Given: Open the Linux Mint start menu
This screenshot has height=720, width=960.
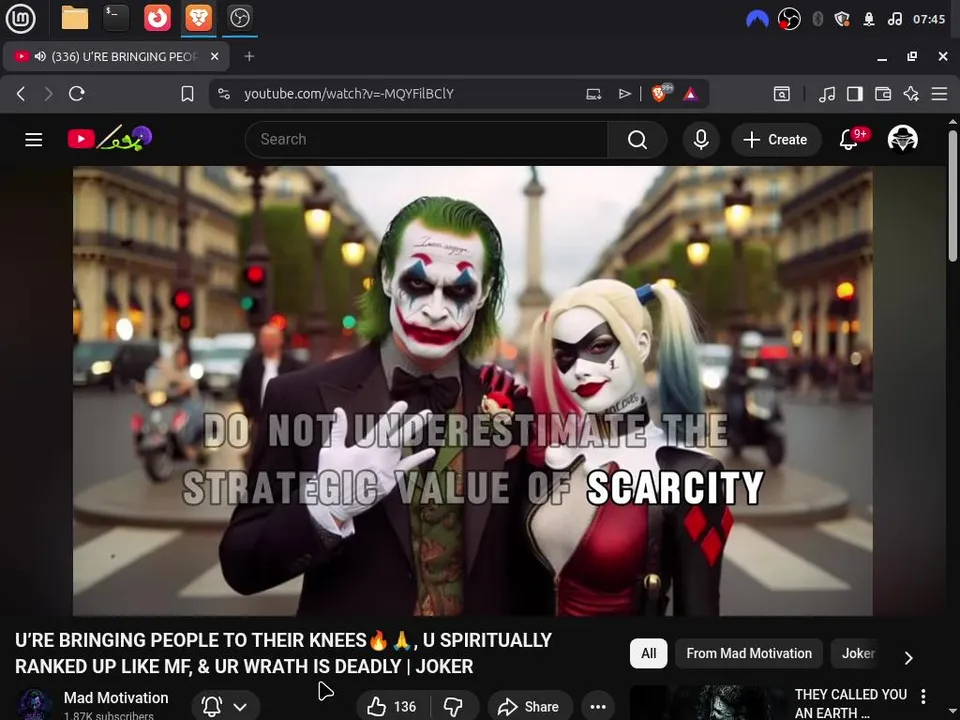Looking at the screenshot, I should tap(20, 18).
